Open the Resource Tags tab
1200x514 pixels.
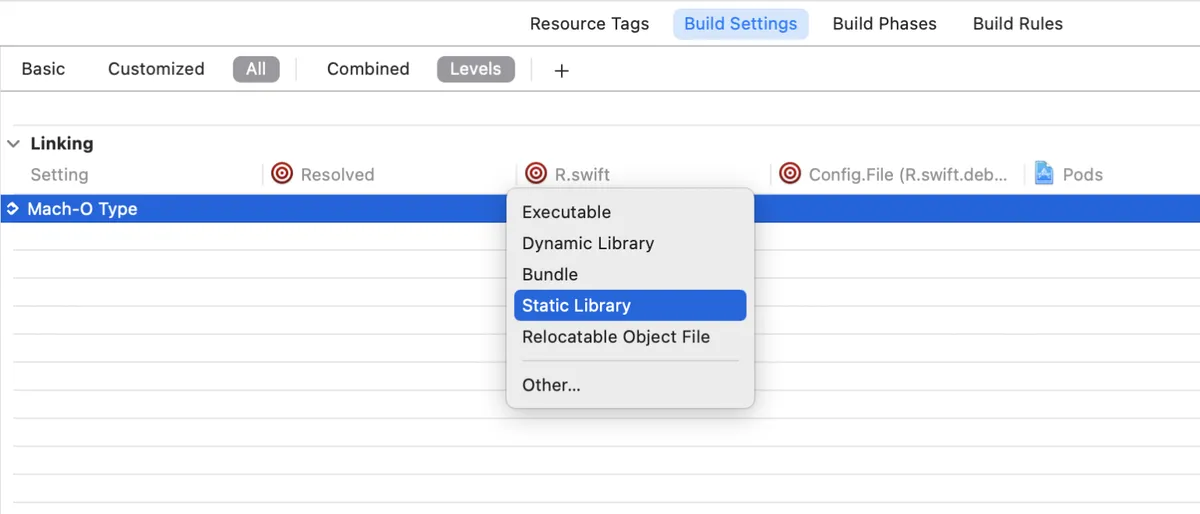(589, 23)
